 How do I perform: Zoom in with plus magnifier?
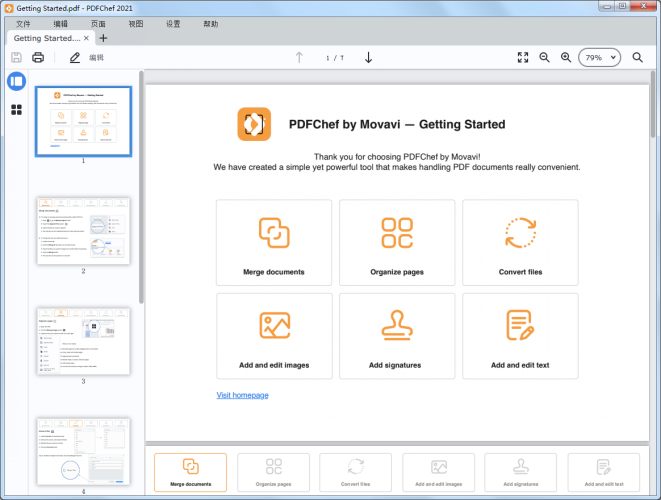(566, 57)
